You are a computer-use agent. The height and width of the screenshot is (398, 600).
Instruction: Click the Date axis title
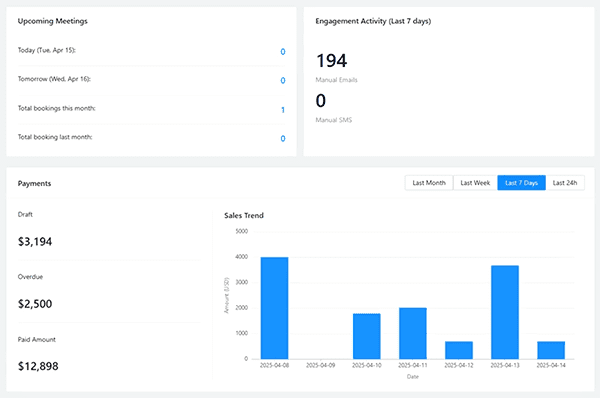coord(412,377)
